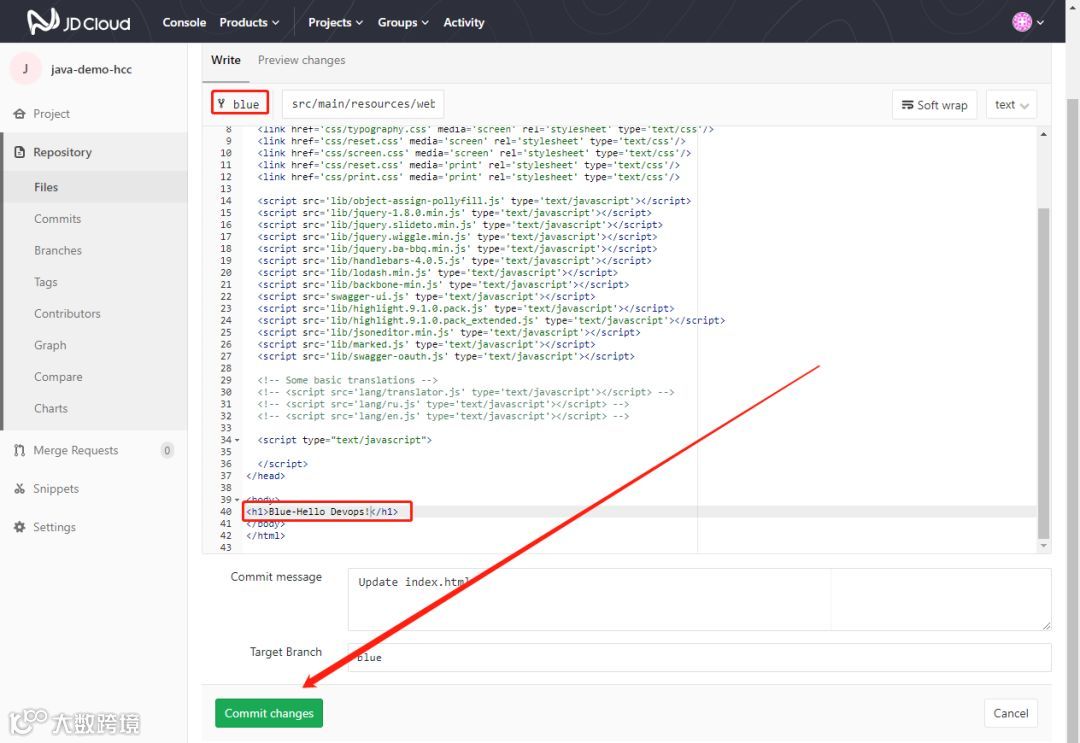Expand the Products dropdown menu

(x=249, y=22)
